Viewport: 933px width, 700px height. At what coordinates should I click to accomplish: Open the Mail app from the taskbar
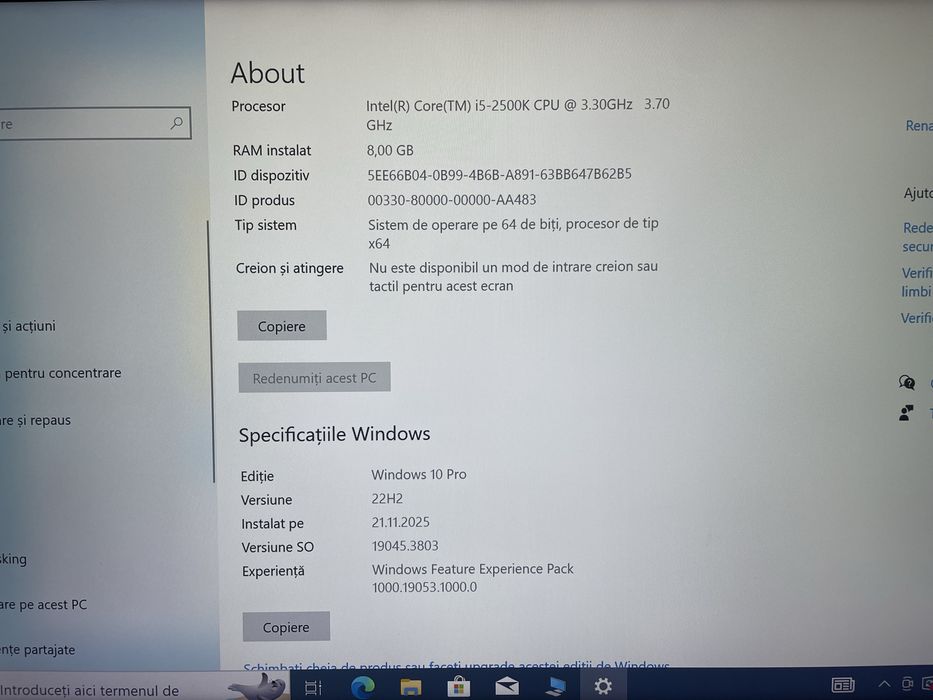pos(507,687)
